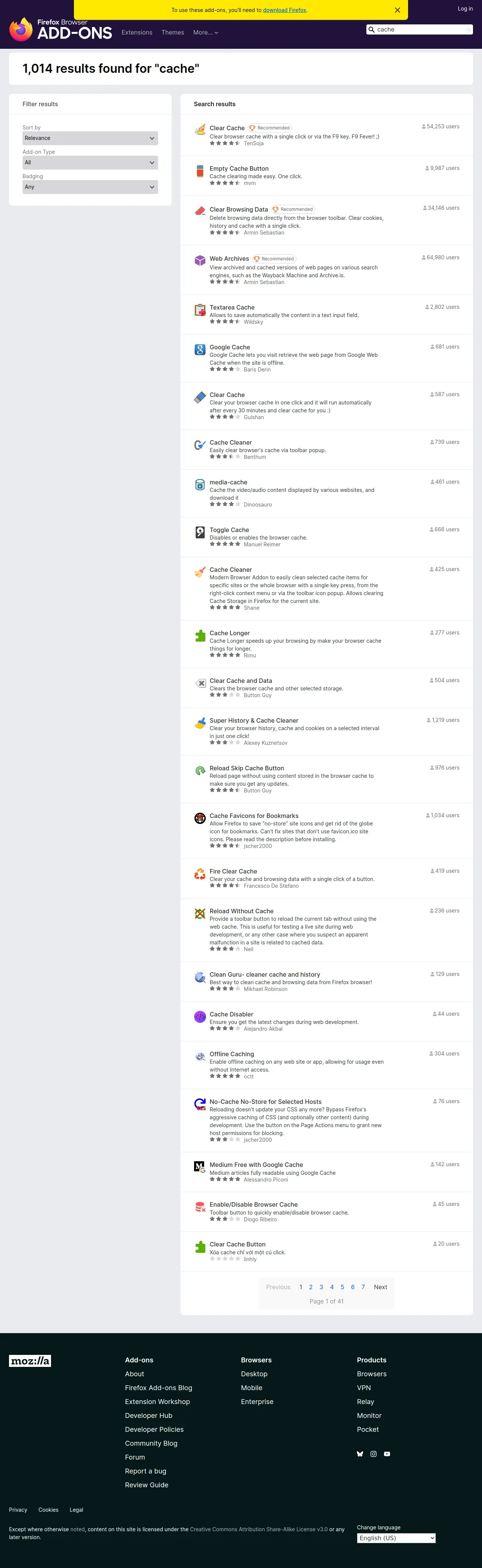Screen dimensions: 482x1568
Task: Click the Cache Favicons for Bookmarks icon
Action: (200, 818)
